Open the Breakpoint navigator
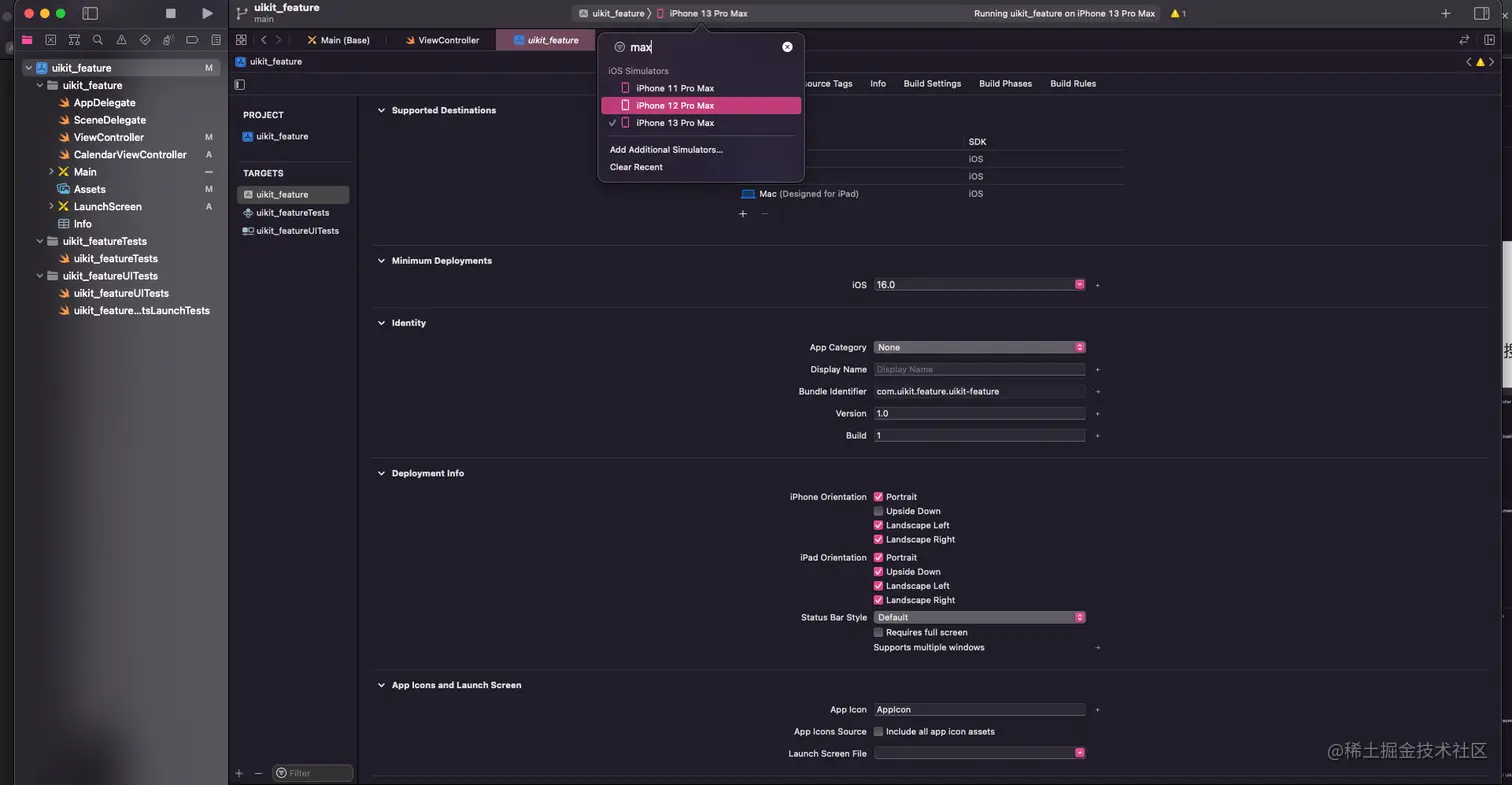This screenshot has height=785, width=1512. (x=192, y=40)
